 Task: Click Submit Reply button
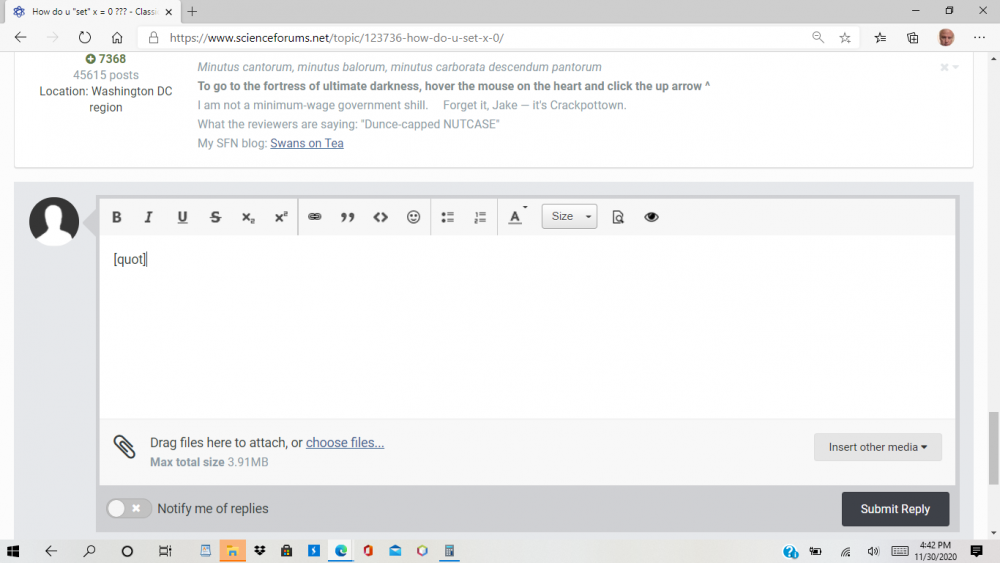(895, 509)
